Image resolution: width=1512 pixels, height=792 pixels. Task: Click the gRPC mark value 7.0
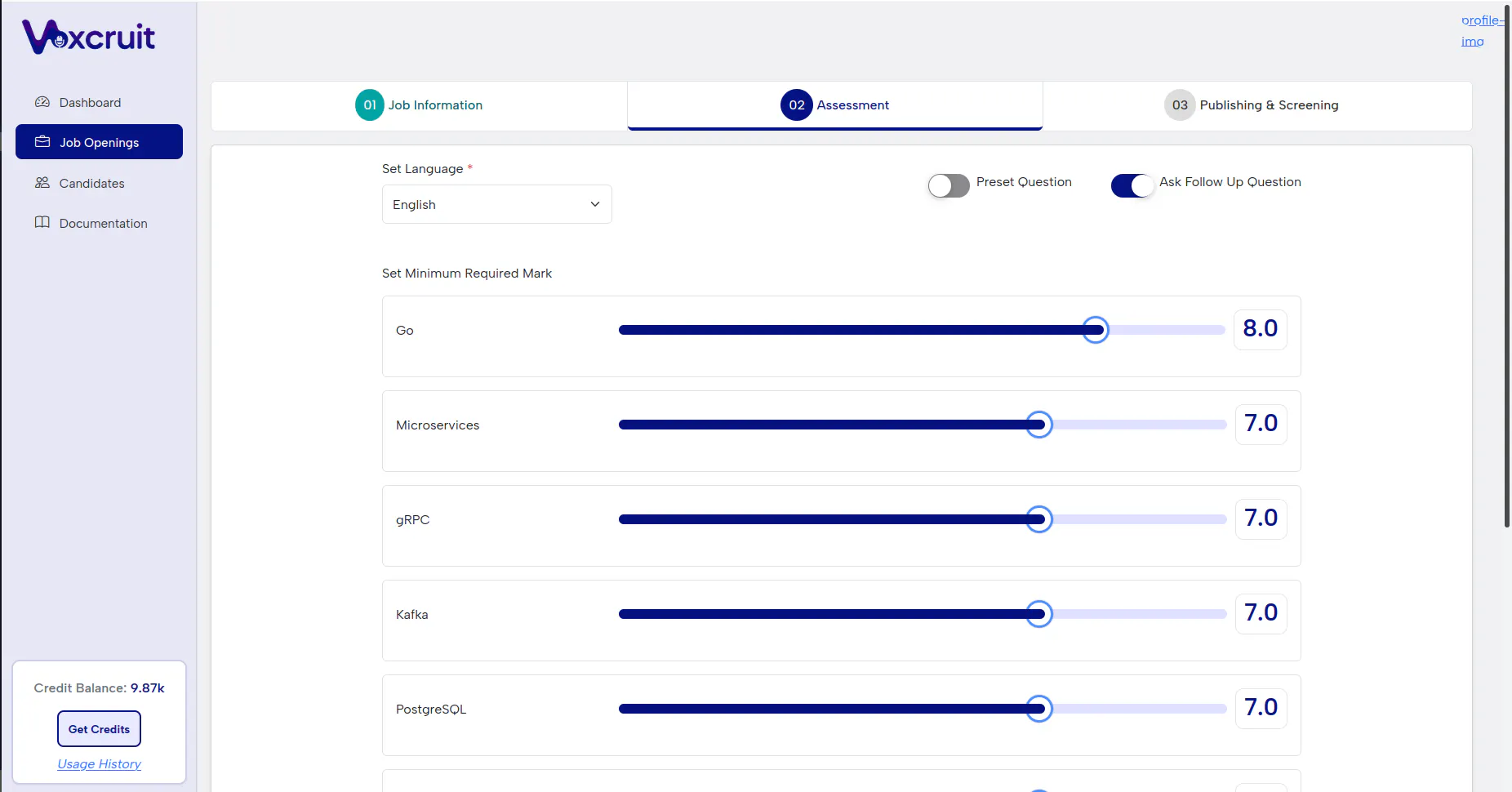coord(1261,518)
